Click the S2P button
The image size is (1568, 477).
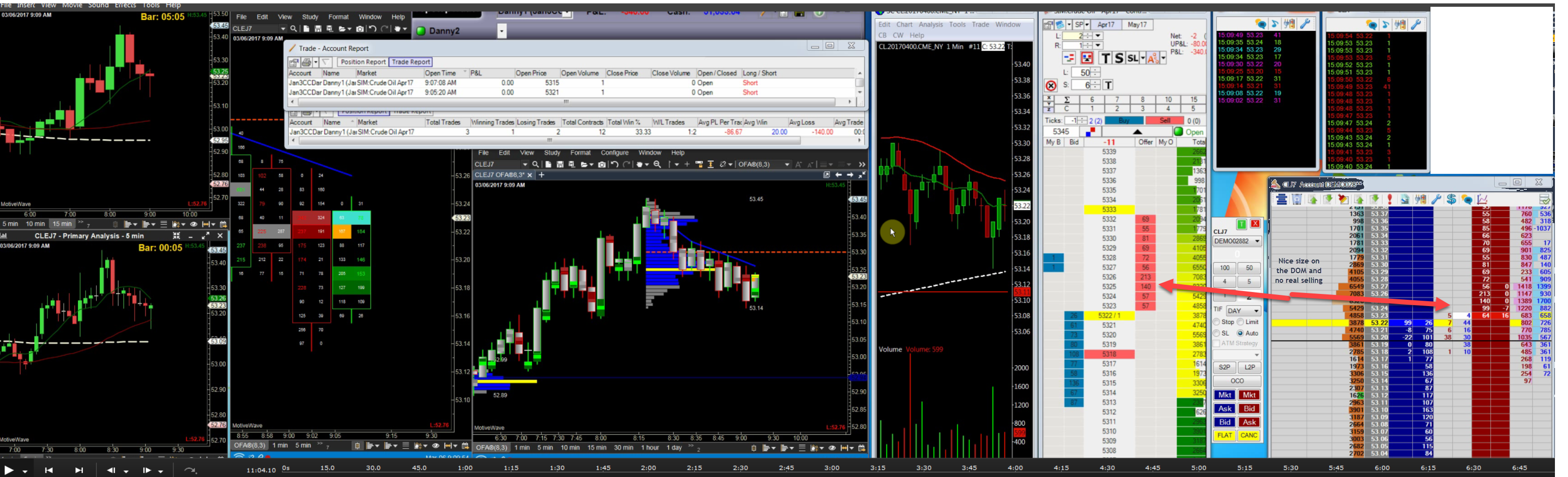click(x=1224, y=368)
